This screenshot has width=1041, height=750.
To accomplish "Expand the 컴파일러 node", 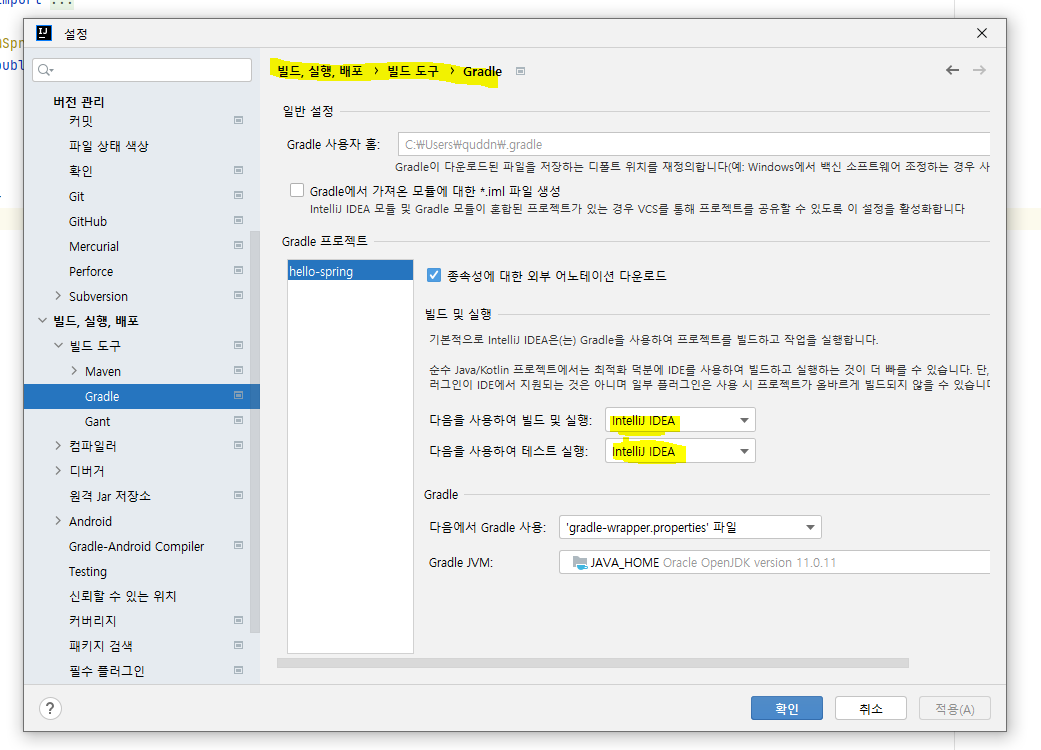I will (x=58, y=446).
